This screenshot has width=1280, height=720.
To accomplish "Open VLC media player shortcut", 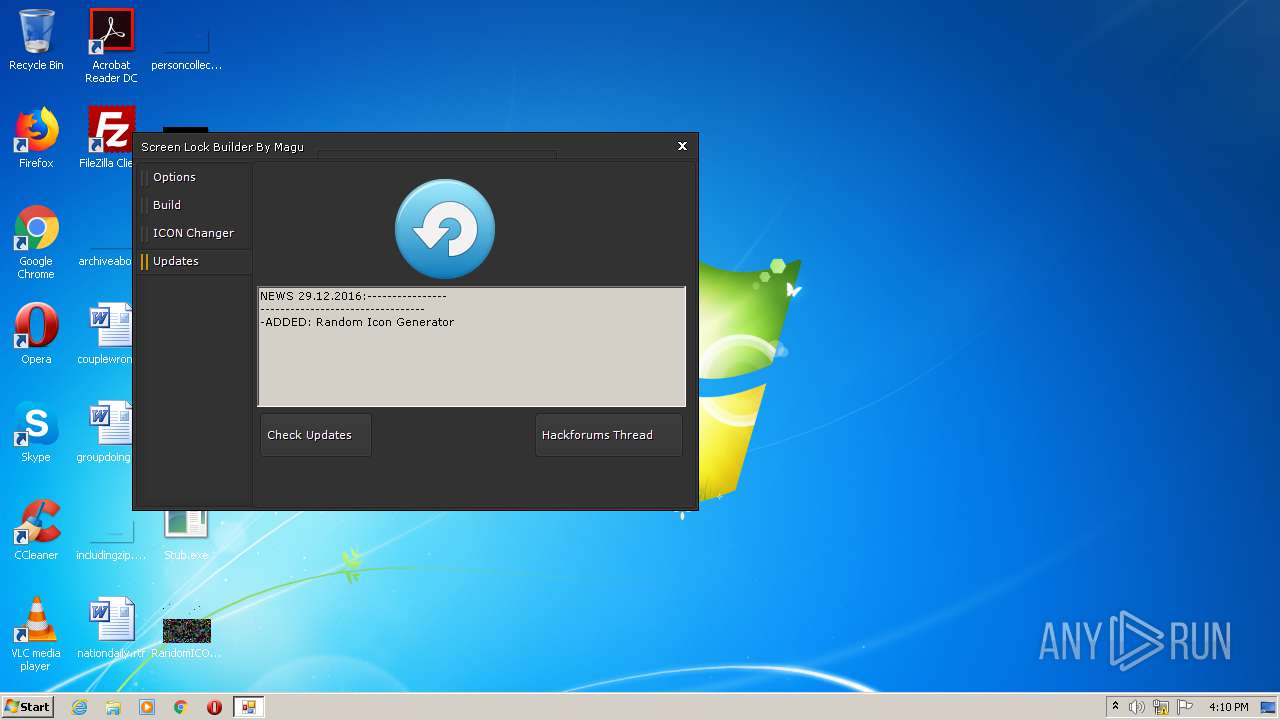I will (x=36, y=635).
